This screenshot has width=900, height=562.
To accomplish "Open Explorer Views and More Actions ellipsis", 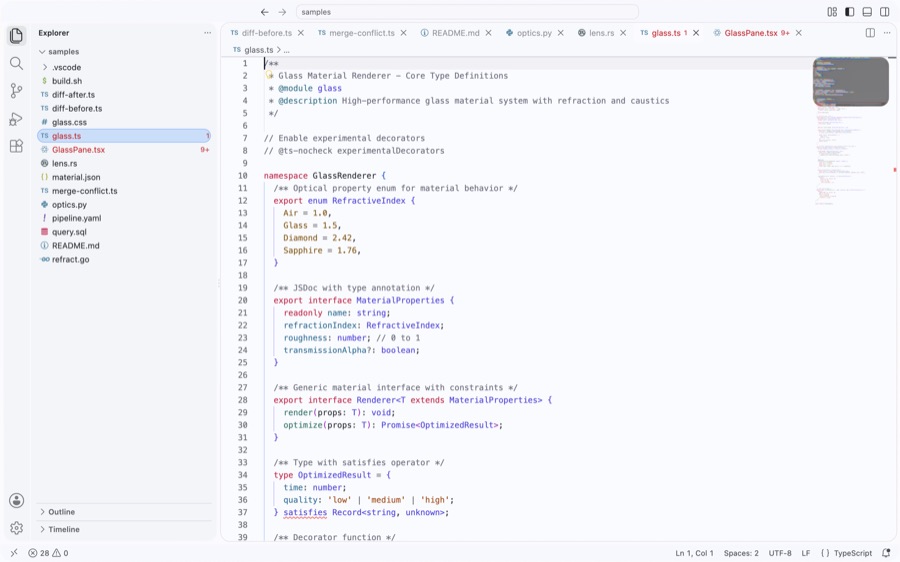I will tap(207, 33).
